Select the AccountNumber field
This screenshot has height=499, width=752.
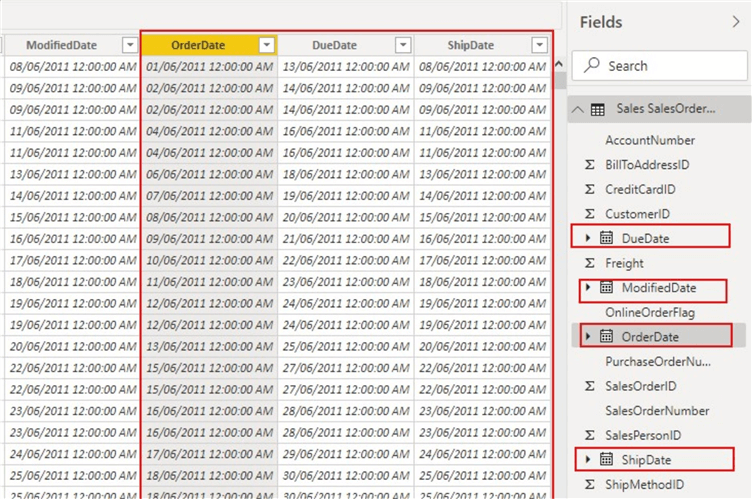pos(650,141)
